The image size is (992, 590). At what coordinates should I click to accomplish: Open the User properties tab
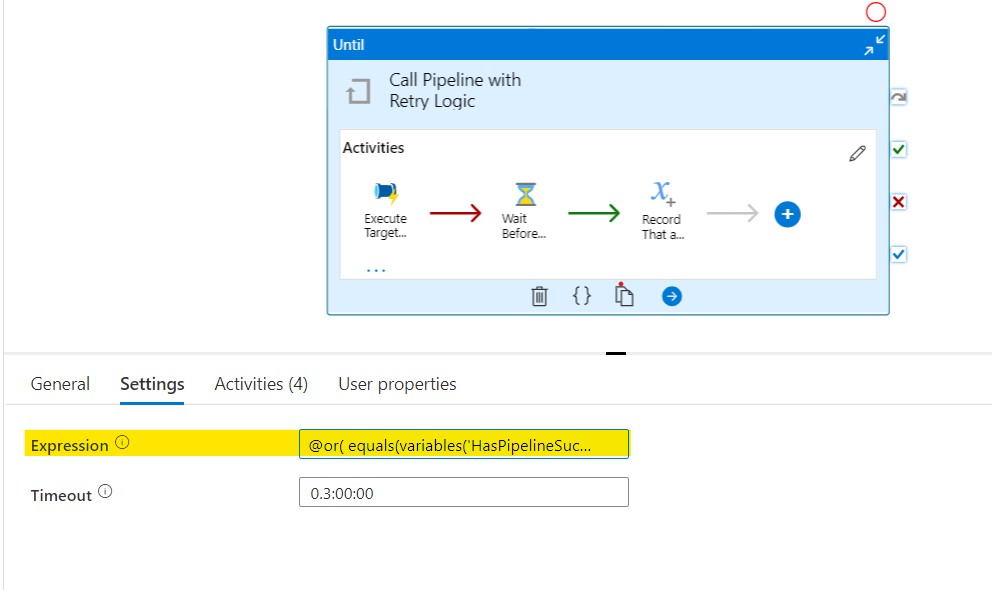pos(397,384)
